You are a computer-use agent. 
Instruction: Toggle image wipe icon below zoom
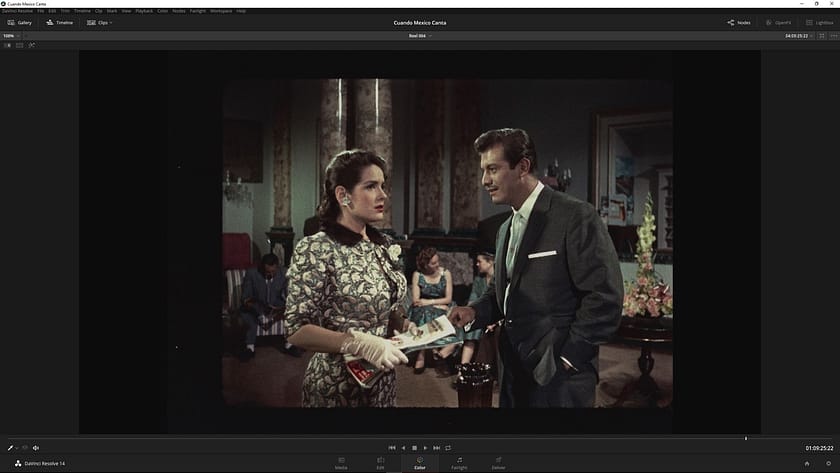tap(8, 46)
